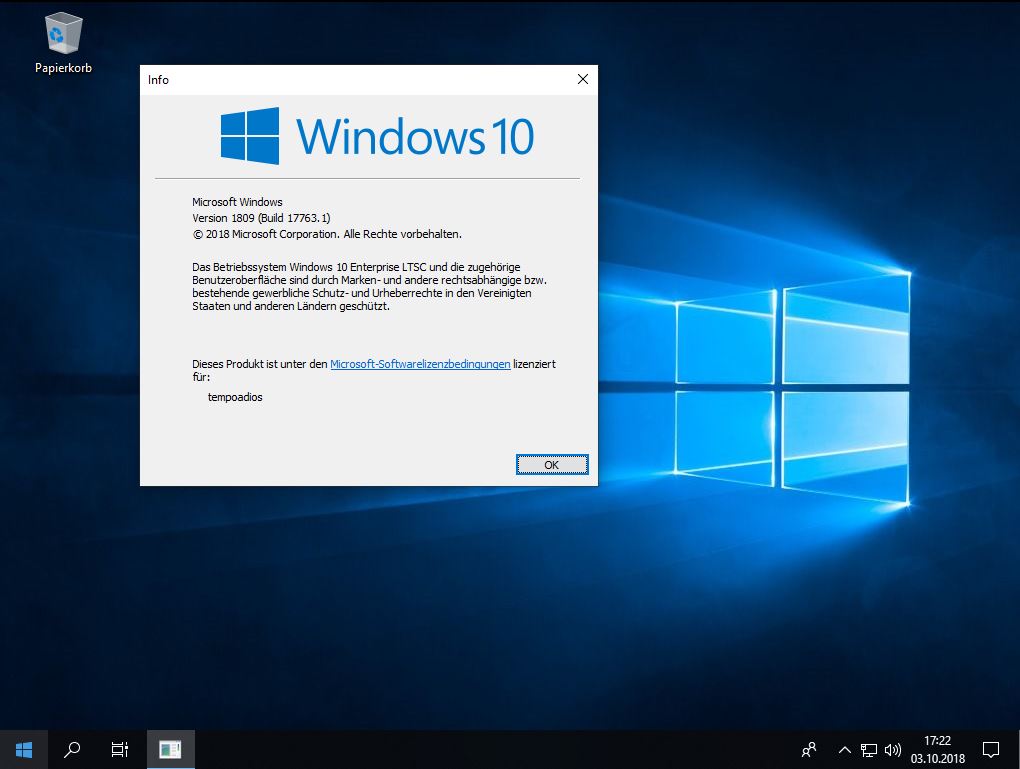
Task: Click the 'Das Betriebssystem Windows 10 Enterprise LTSC' paragraph
Action: (369, 286)
